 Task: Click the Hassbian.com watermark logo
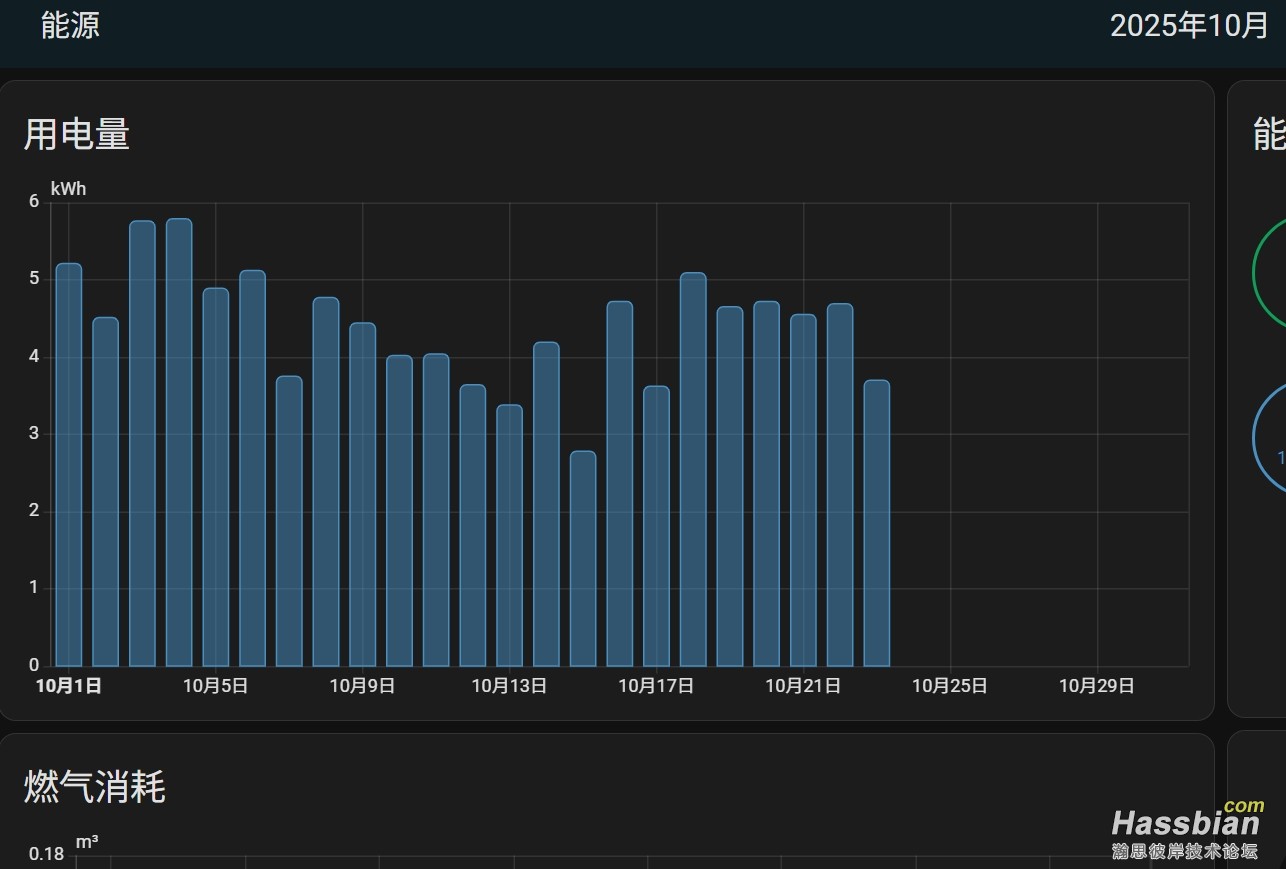click(x=1186, y=830)
